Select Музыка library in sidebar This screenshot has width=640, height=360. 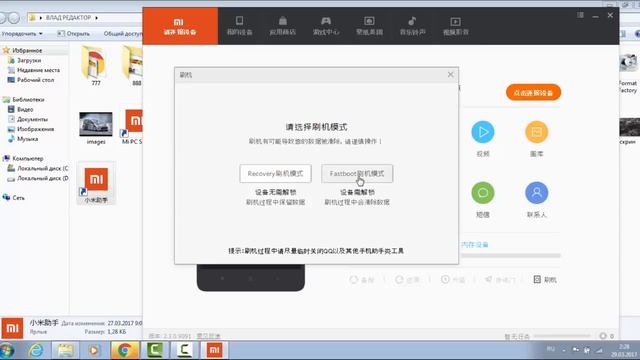(27, 139)
